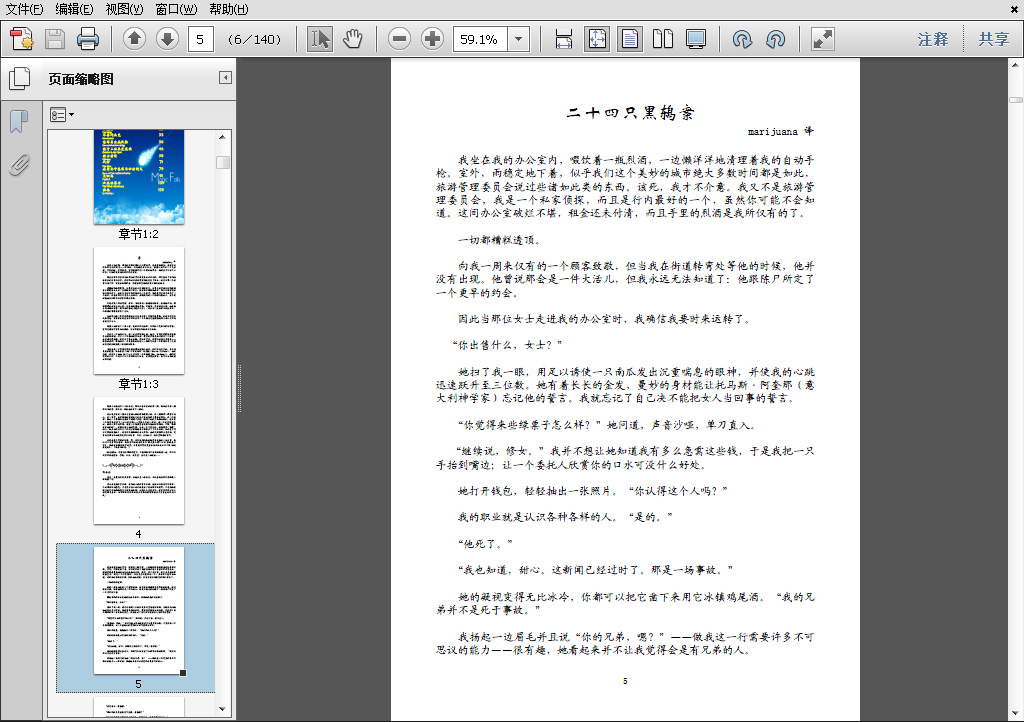Image resolution: width=1024 pixels, height=722 pixels.
Task: Click the translator credit marijuana 译
Action: 780,131
